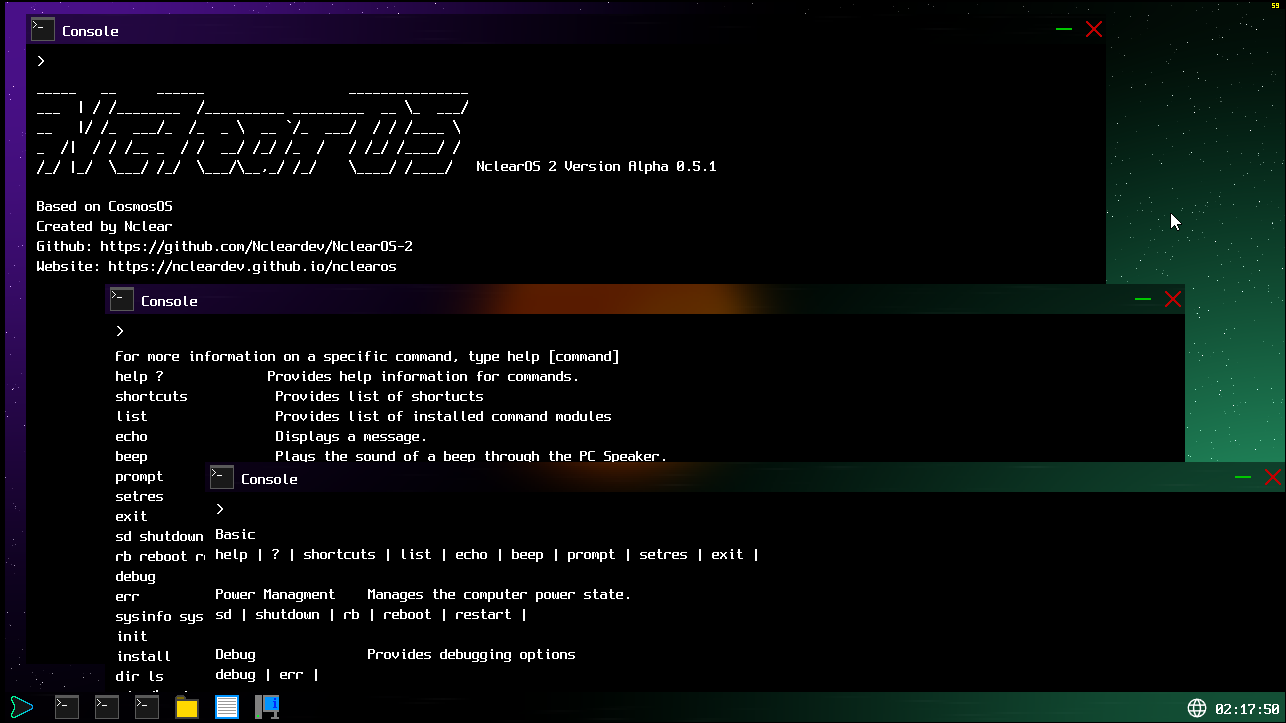Click the "prompt" command in middle console listing
Image resolution: width=1286 pixels, height=723 pixels.
click(139, 476)
